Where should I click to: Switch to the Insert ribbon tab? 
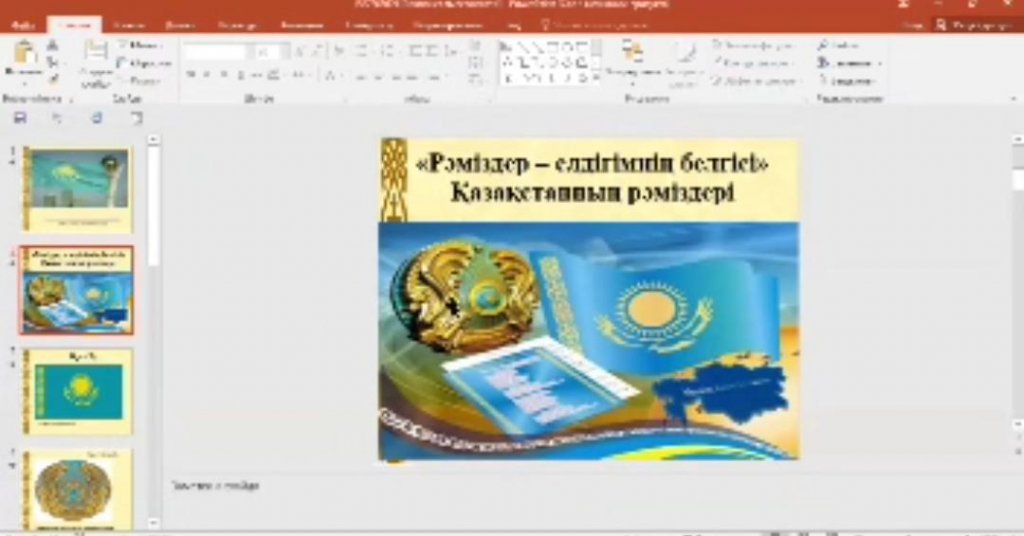[129, 25]
